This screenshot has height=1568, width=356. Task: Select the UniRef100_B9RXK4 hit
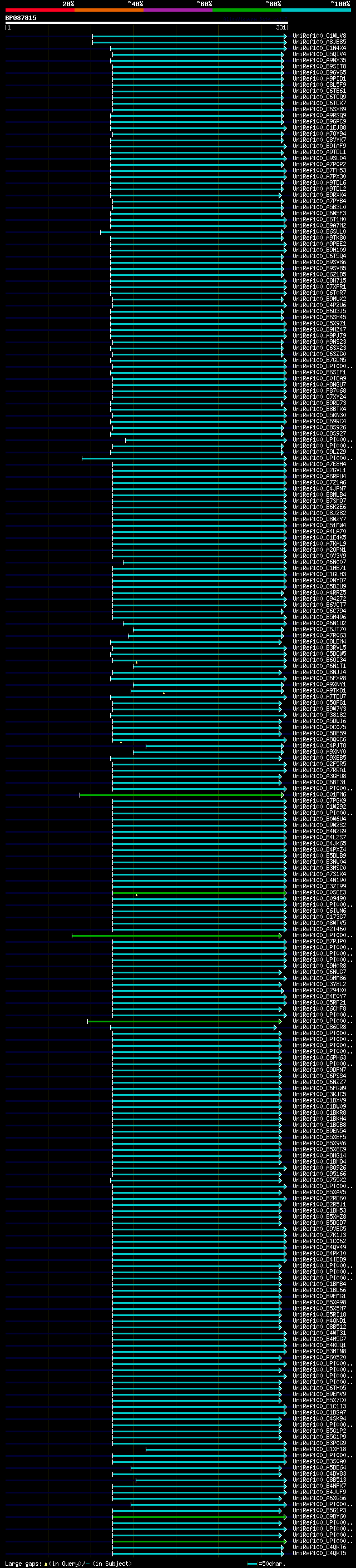(319, 195)
